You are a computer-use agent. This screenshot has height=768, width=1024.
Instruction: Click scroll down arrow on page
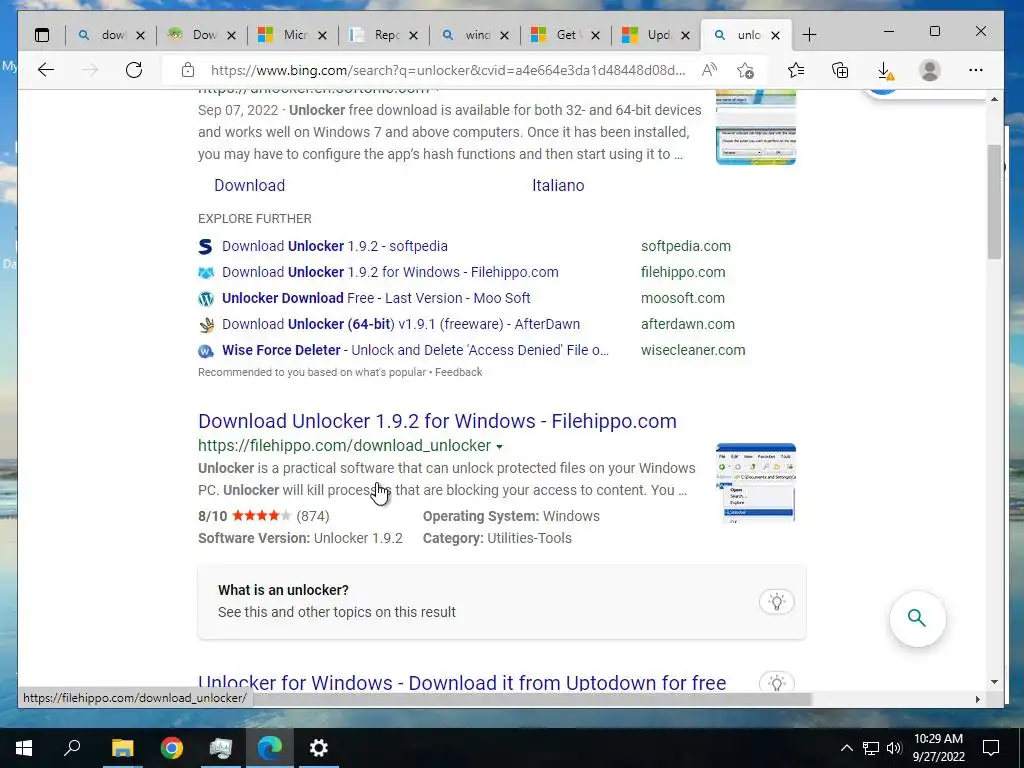click(994, 682)
